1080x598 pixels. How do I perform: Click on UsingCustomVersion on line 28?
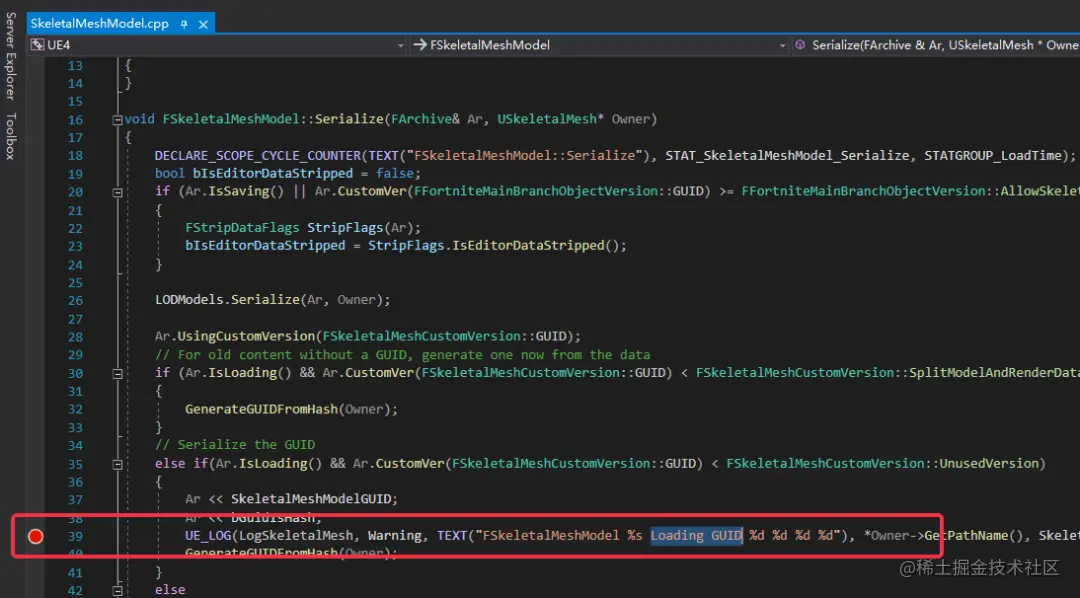point(246,337)
